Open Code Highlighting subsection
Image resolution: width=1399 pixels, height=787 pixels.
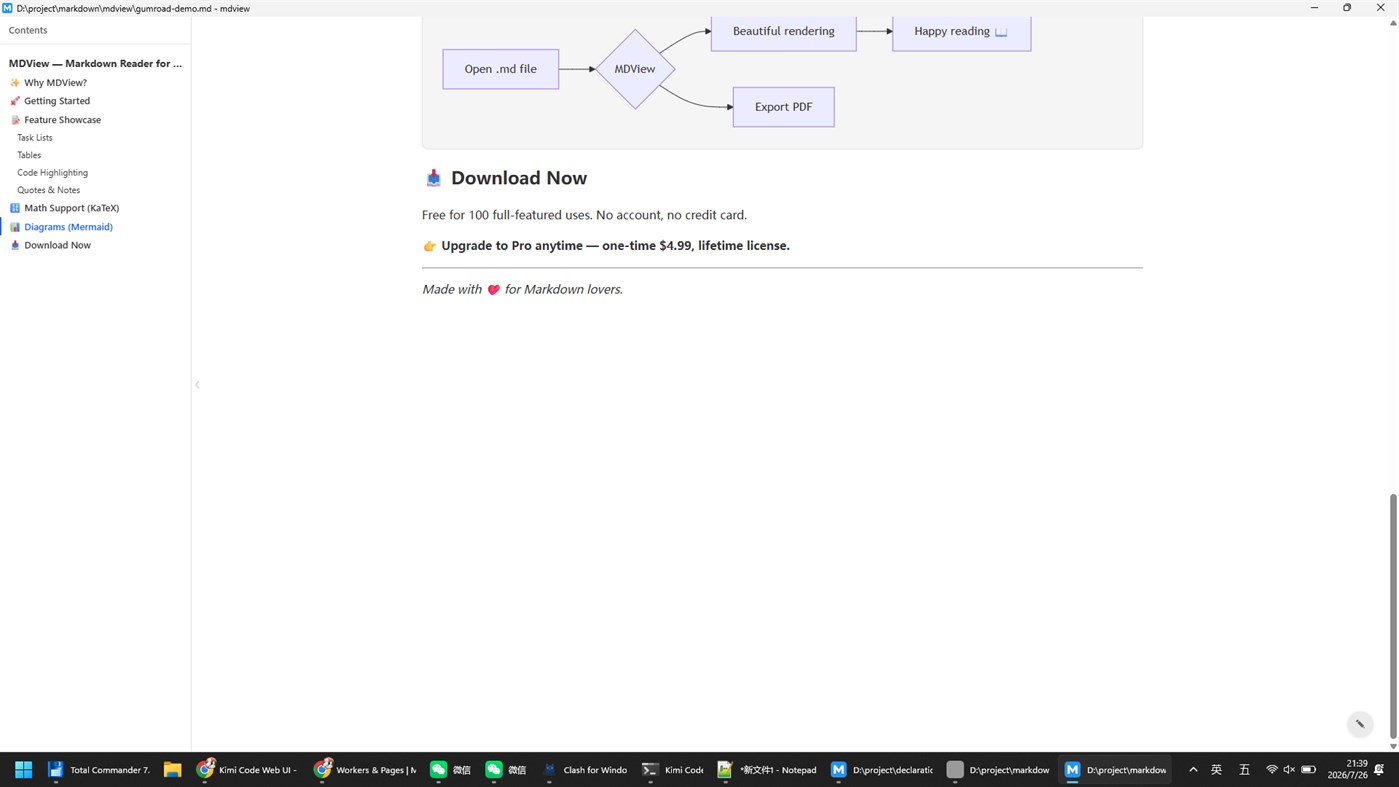tap(52, 173)
